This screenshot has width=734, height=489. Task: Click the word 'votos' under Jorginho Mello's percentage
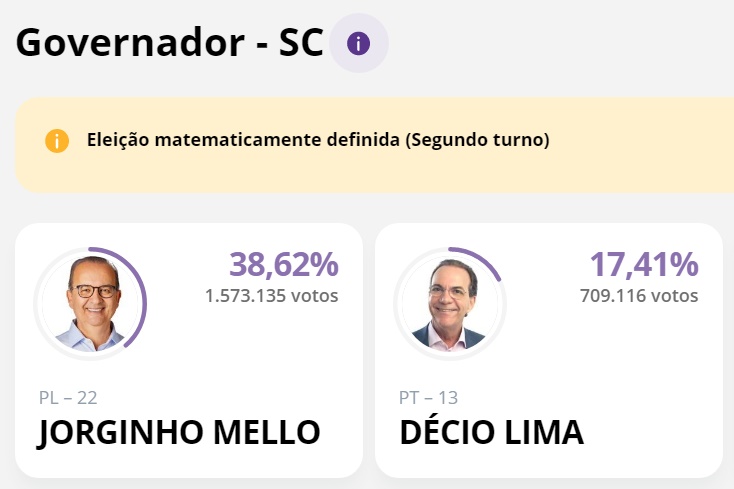tap(315, 296)
